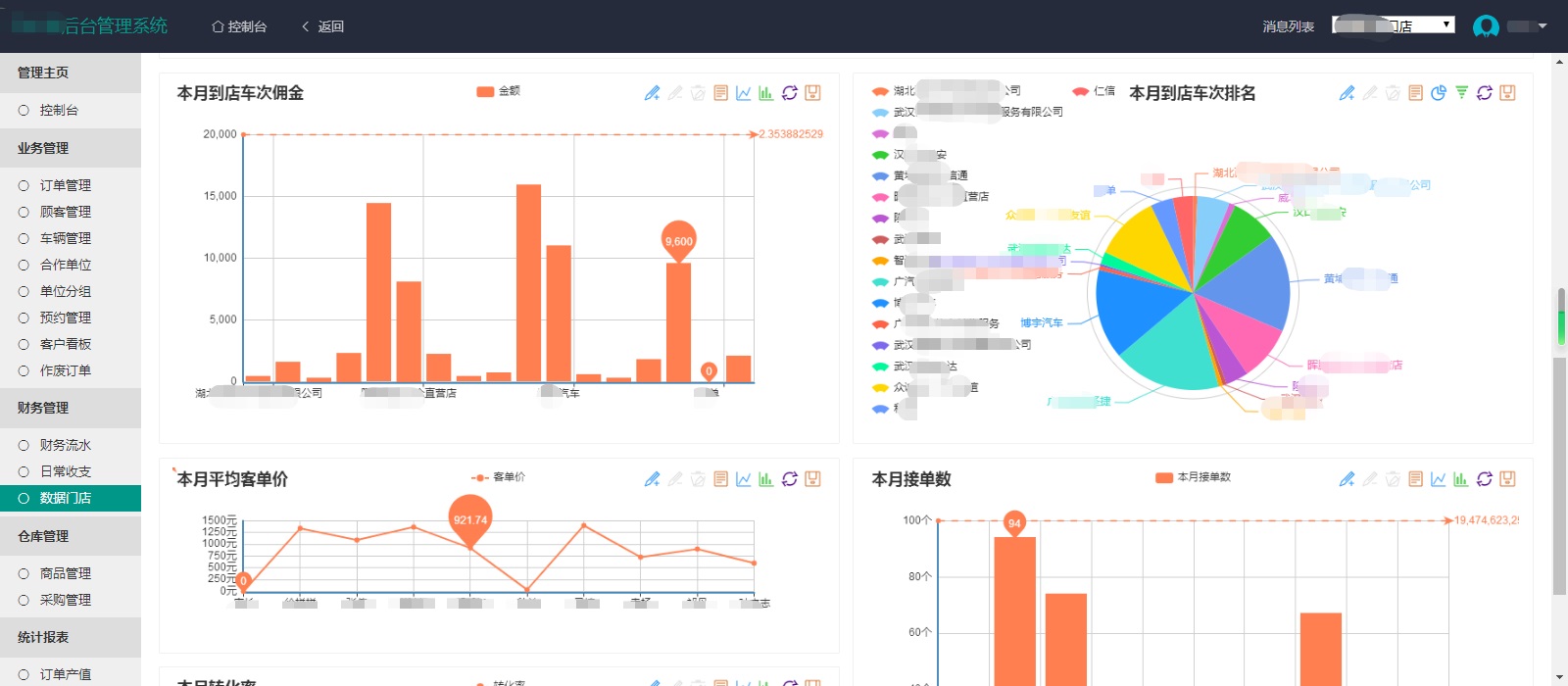Image resolution: width=1568 pixels, height=686 pixels.
Task: Click restore icon on 本月到店车次排名 chart
Action: 1485,93
